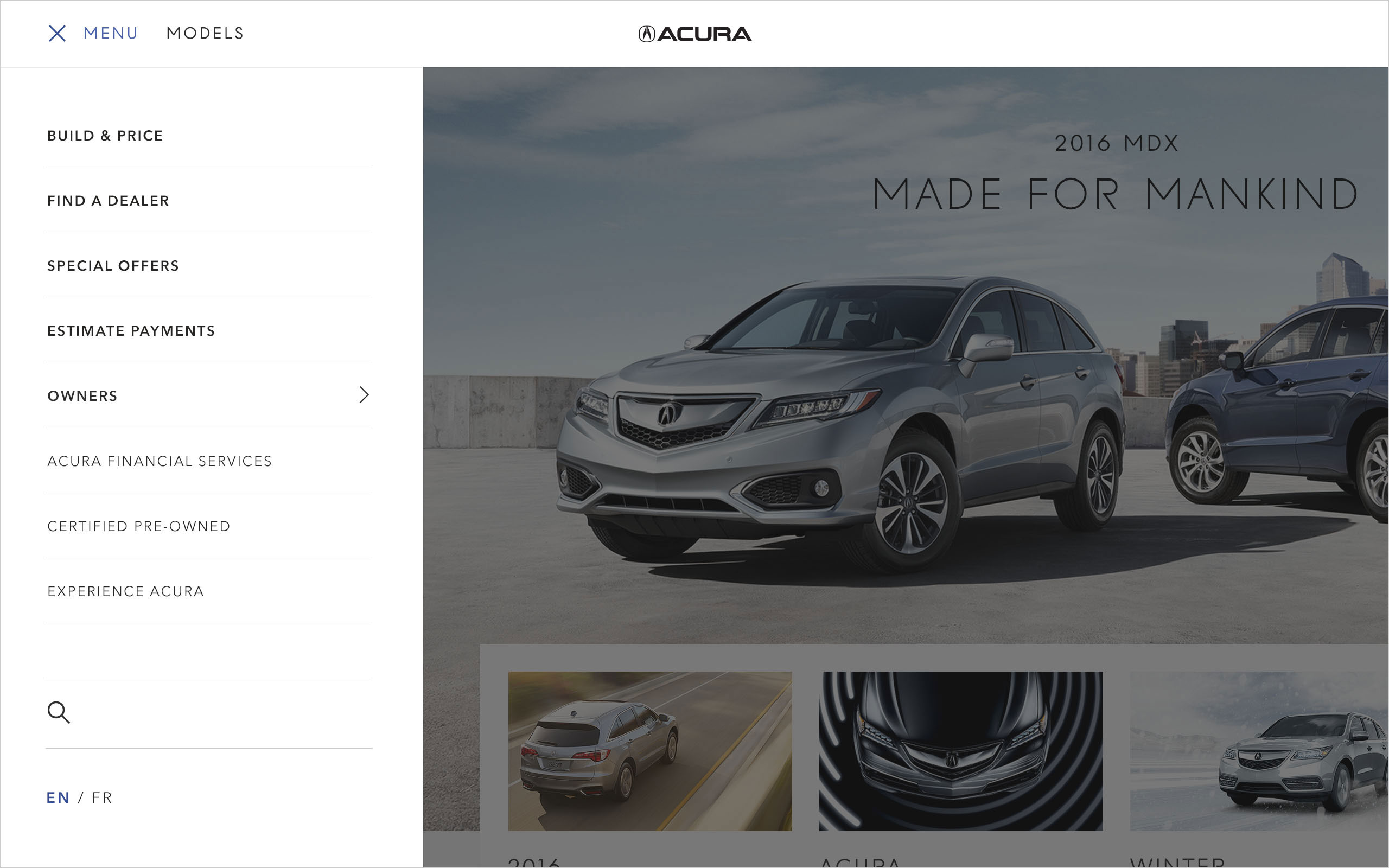The width and height of the screenshot is (1389, 868).
Task: Open the Owners section
Action: [x=82, y=395]
